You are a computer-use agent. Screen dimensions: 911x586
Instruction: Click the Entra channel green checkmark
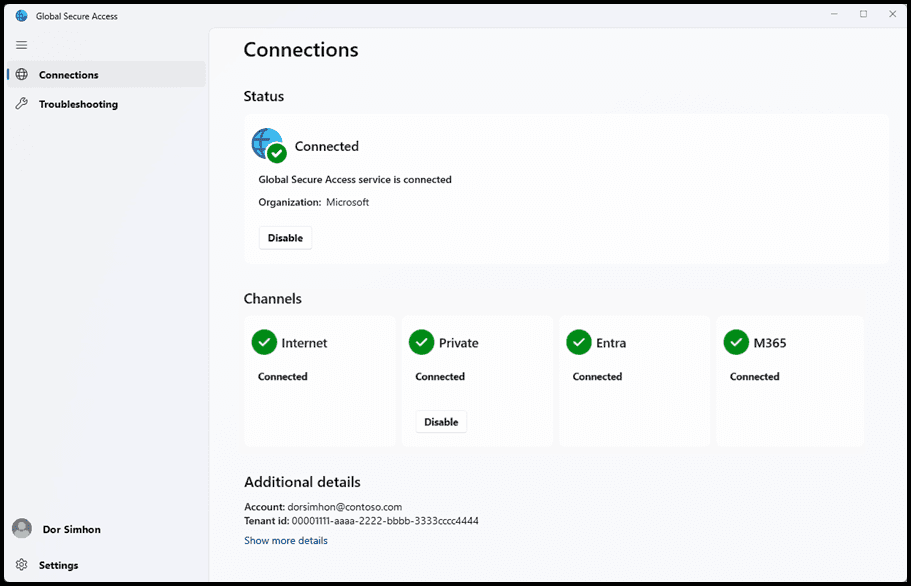pos(579,342)
